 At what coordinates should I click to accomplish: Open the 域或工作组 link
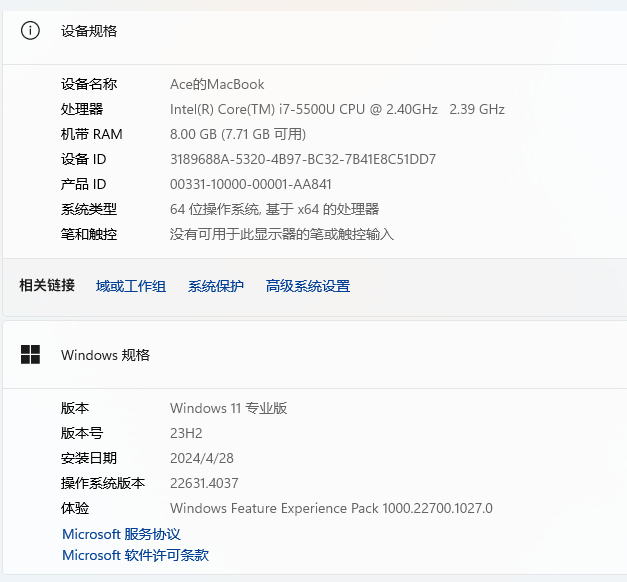pos(131,286)
